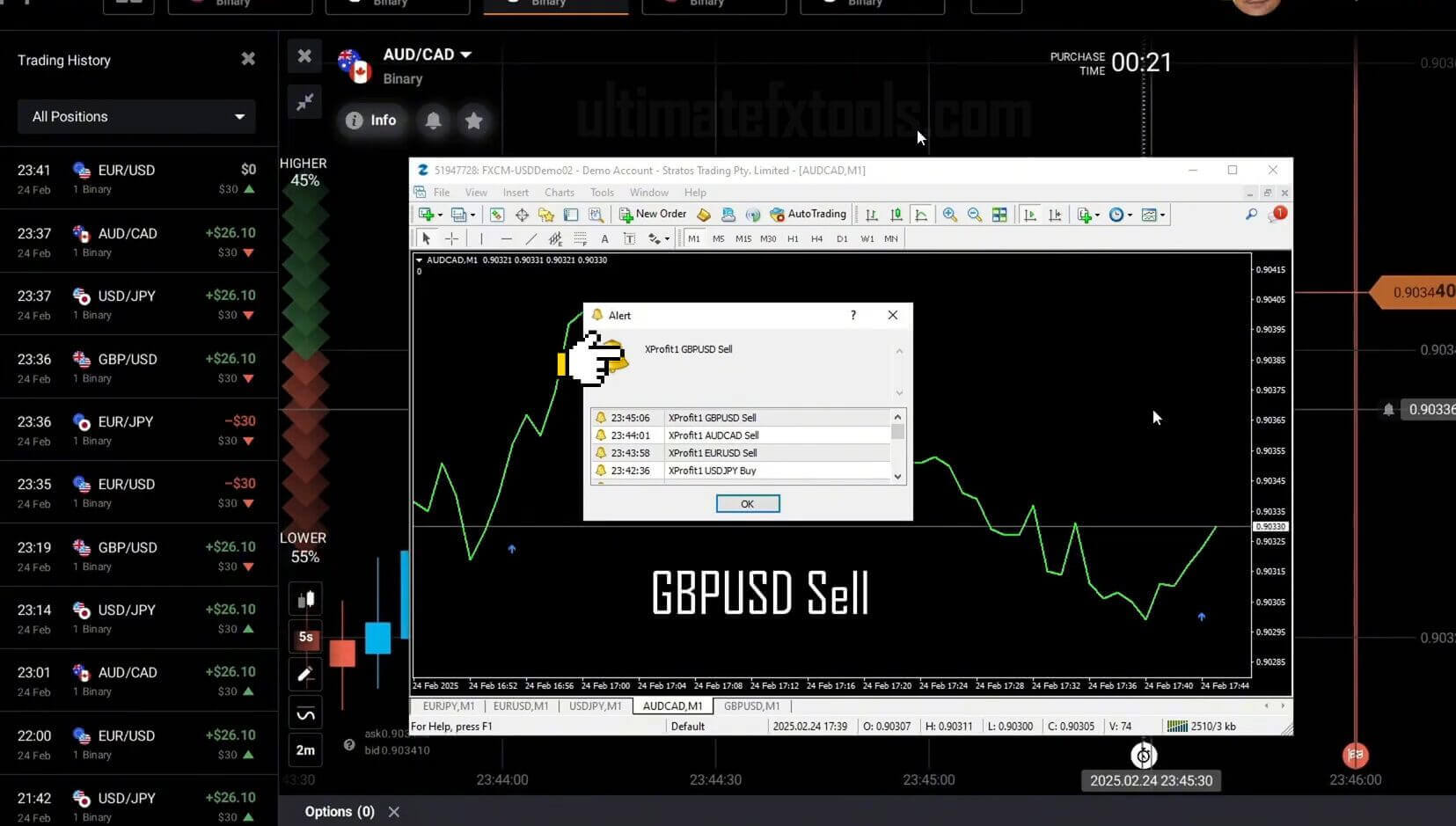Toggle AutoTrading on
Image resolution: width=1456 pixels, height=826 pixels.
(808, 214)
